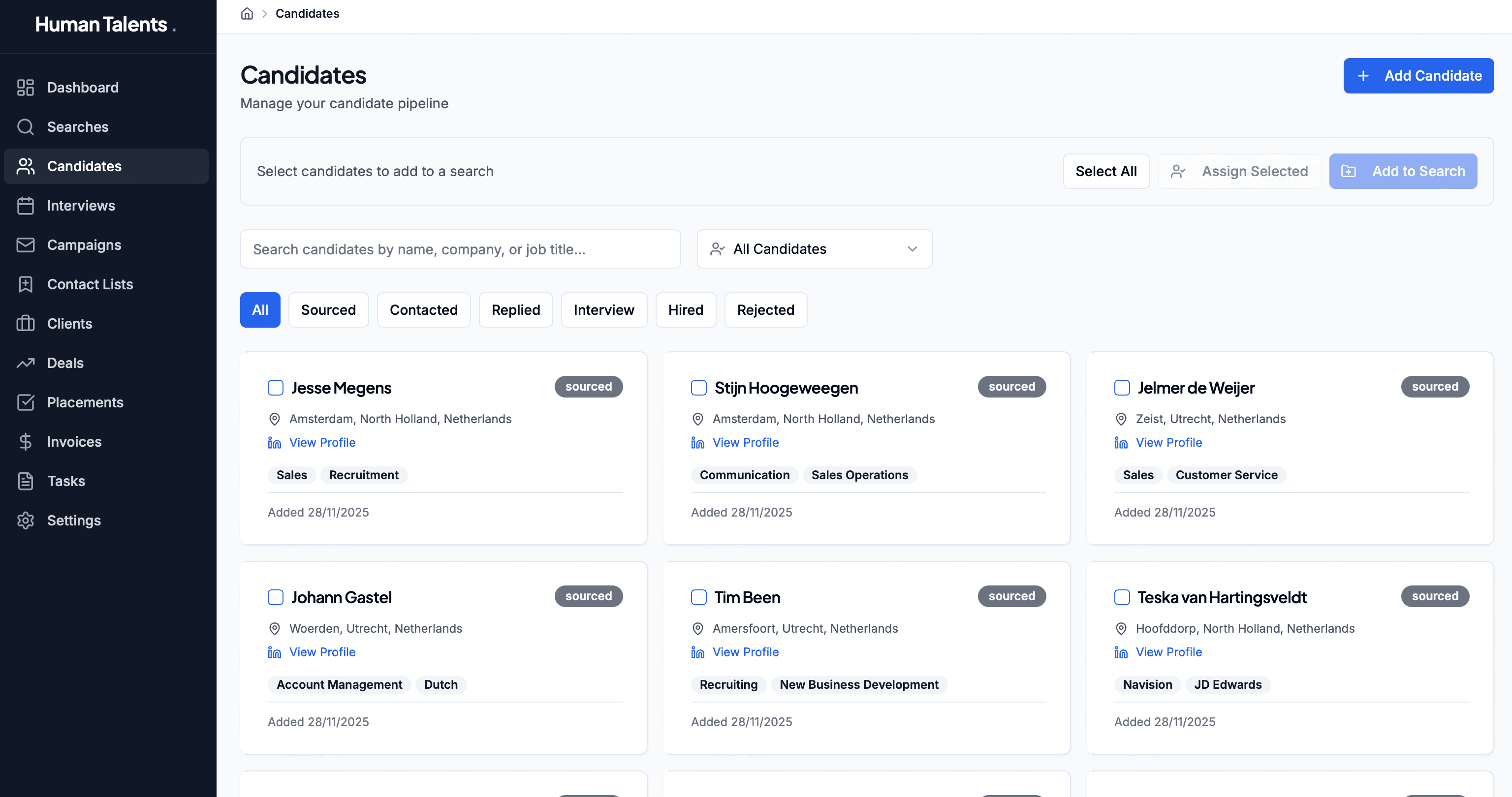Select the Deals trending chart icon
The height and width of the screenshot is (797, 1512).
(26, 363)
